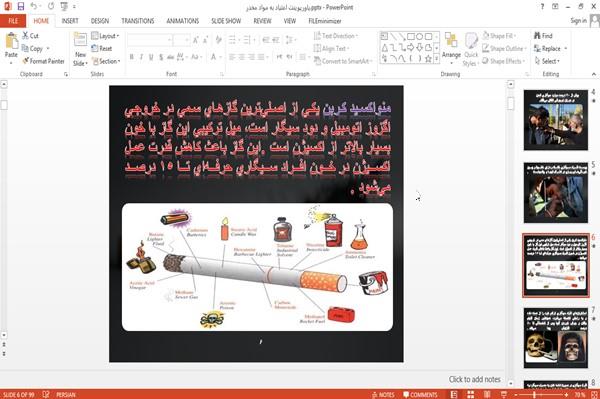
Task: Click the Save icon in quick access toolbar
Action: pyautogui.click(x=21, y=6)
